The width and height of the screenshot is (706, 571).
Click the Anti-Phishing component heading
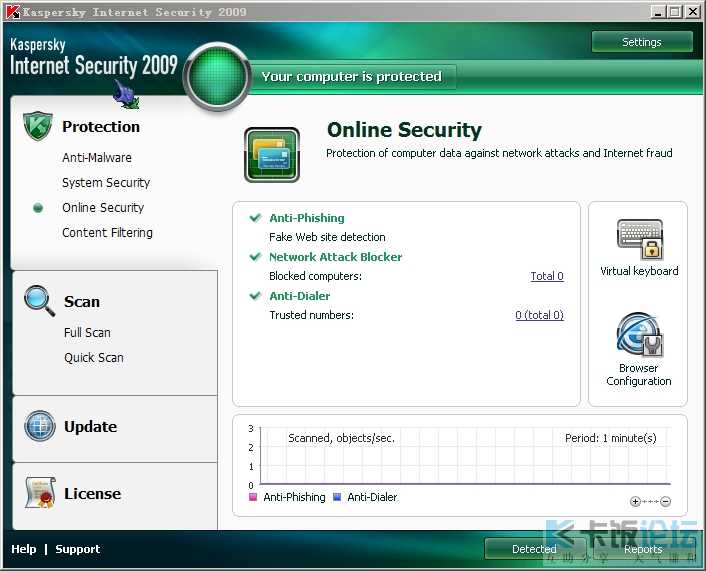pyautogui.click(x=307, y=218)
